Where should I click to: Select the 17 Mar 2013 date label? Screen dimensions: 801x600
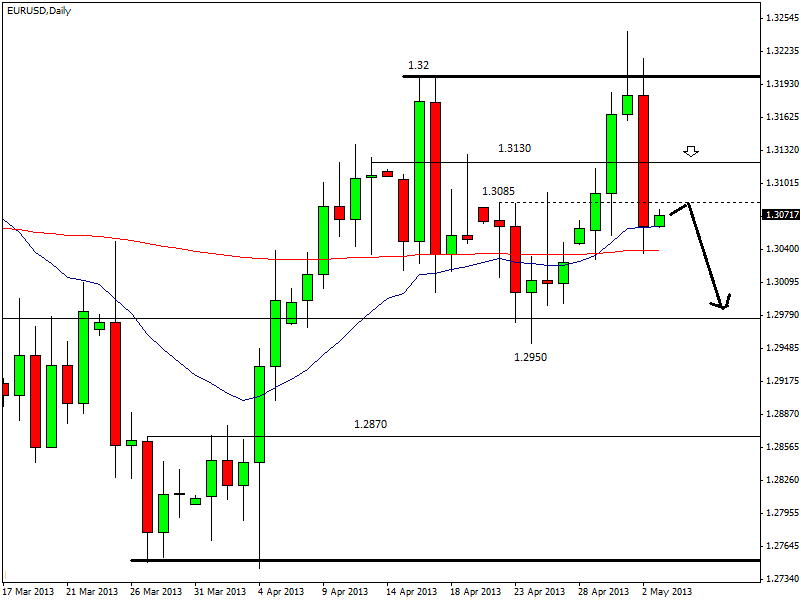(29, 591)
